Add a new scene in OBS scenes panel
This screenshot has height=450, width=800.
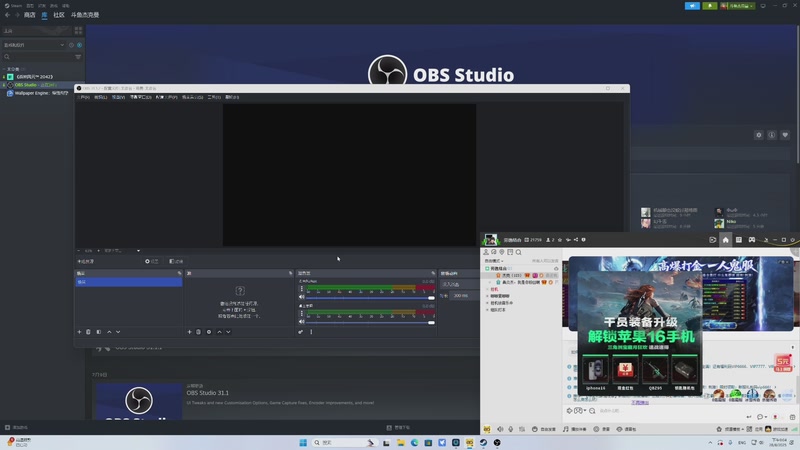pos(79,332)
